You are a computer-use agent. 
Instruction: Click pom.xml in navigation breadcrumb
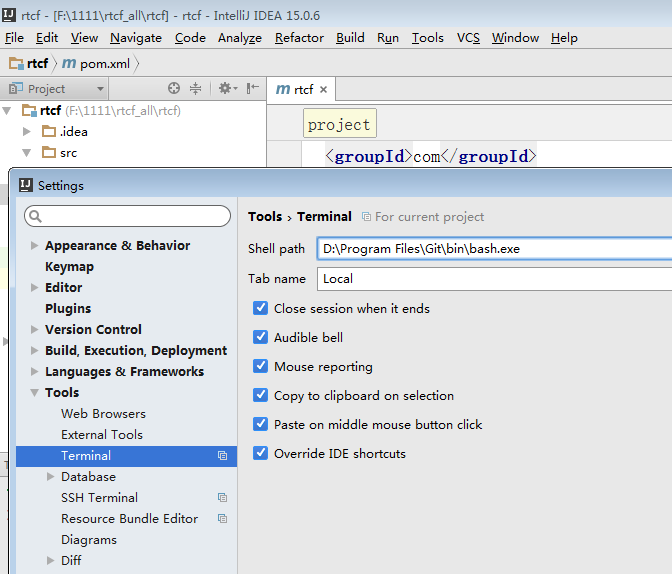coord(105,63)
